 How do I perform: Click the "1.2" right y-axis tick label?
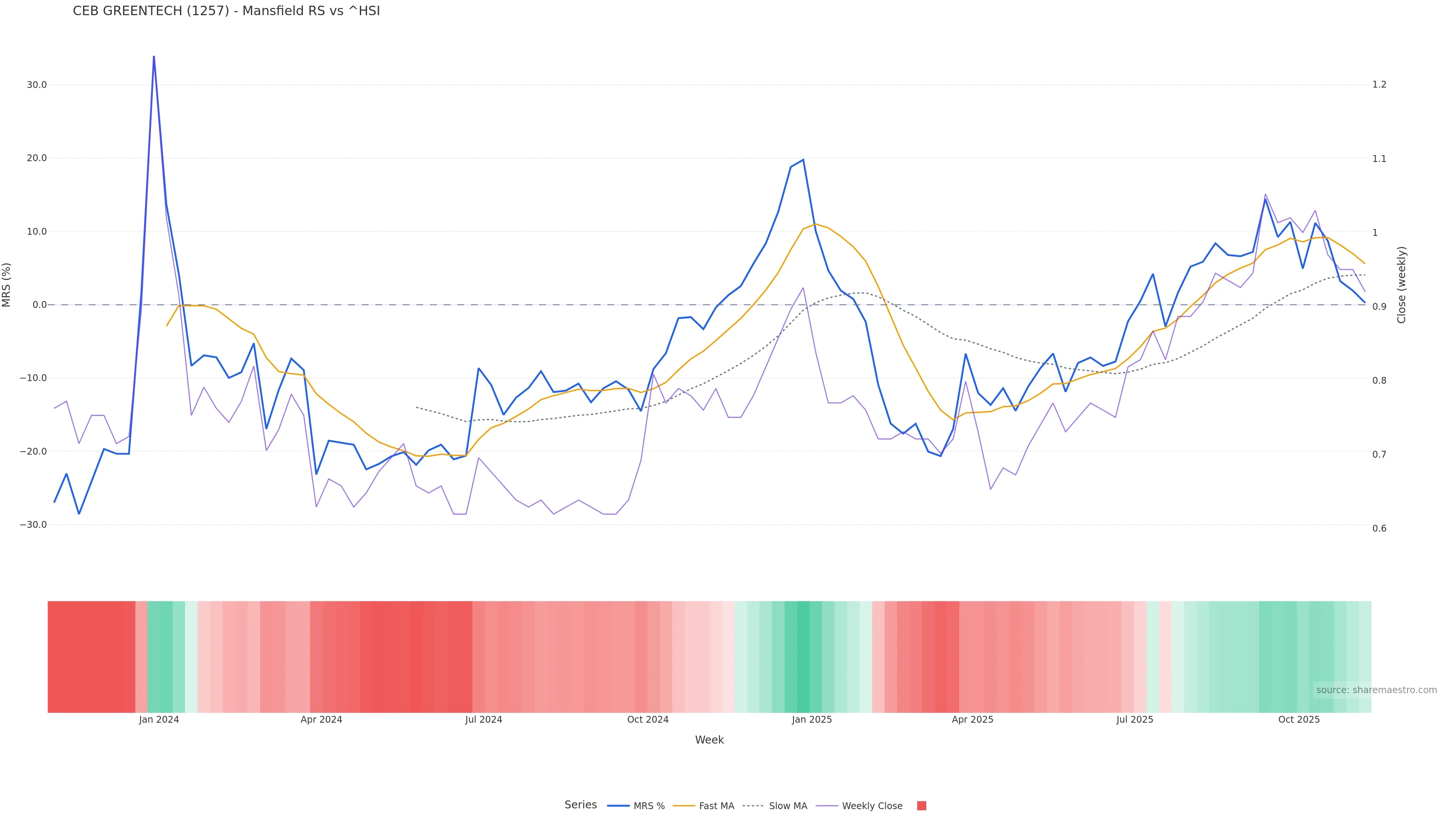[x=1379, y=85]
